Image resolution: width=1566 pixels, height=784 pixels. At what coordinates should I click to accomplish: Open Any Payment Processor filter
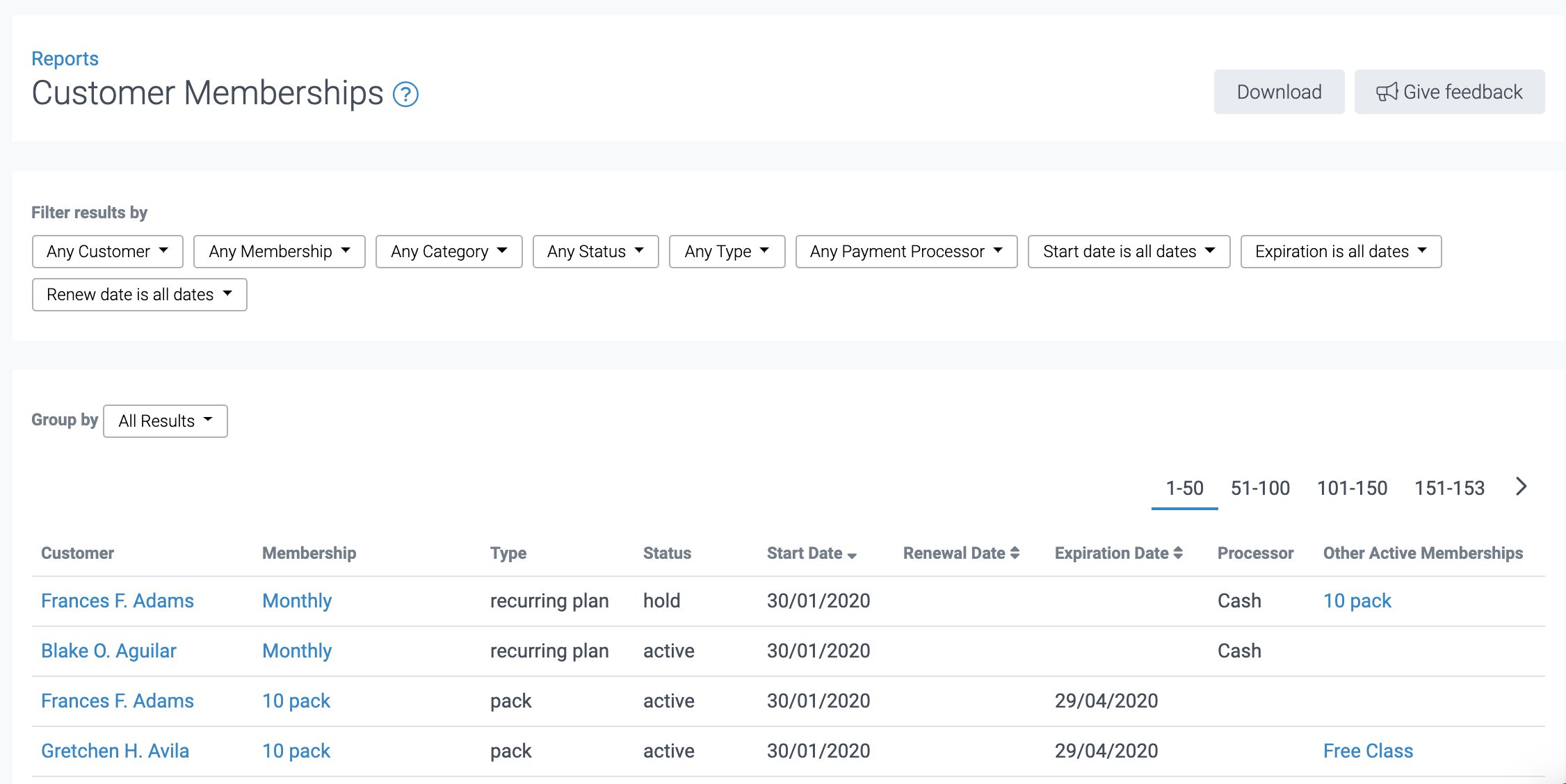pyautogui.click(x=906, y=252)
